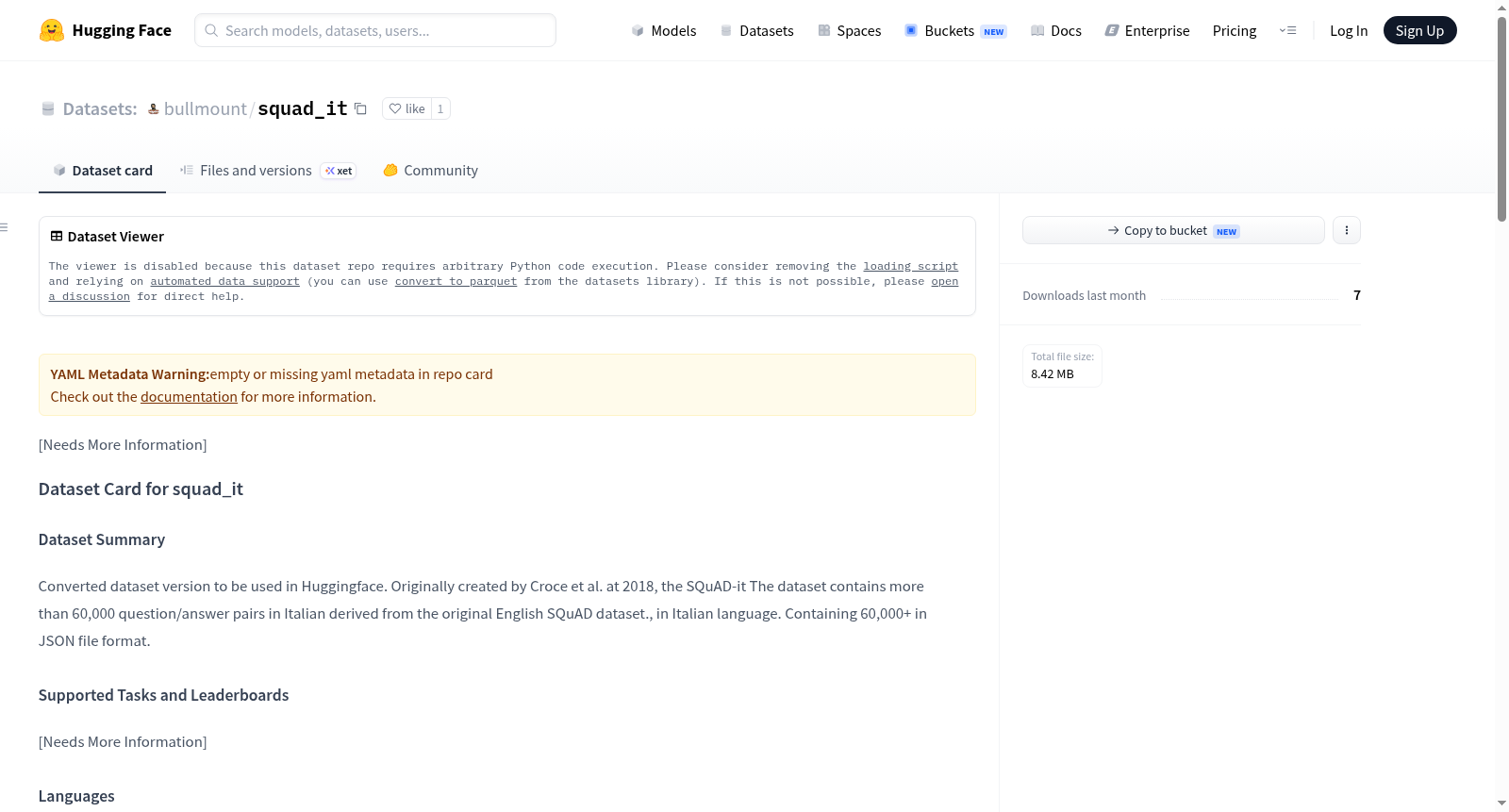This screenshot has height=812, width=1509.
Task: Click the Downloads last month value 7
Action: point(1357,295)
